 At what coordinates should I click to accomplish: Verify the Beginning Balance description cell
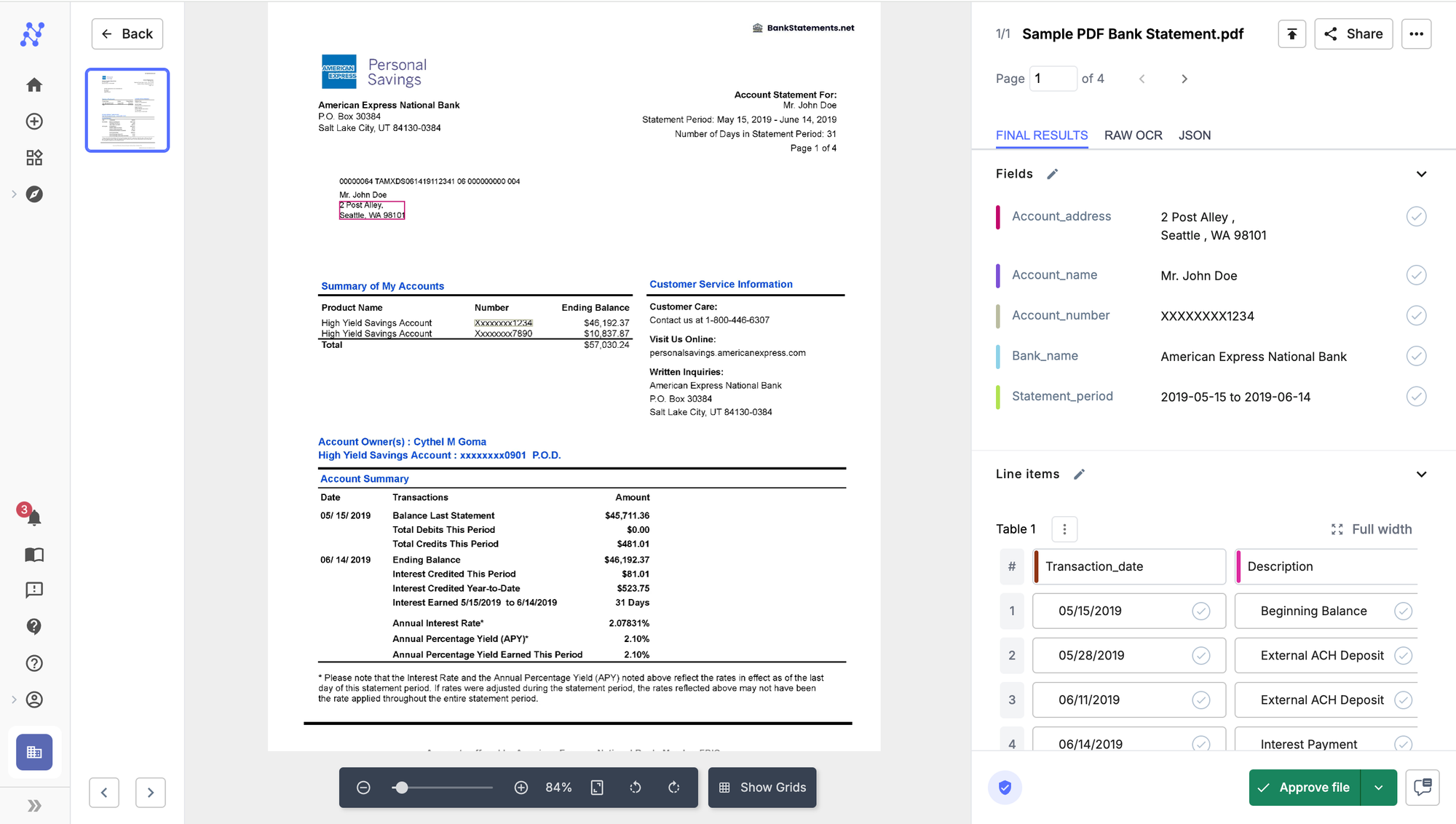(1404, 611)
